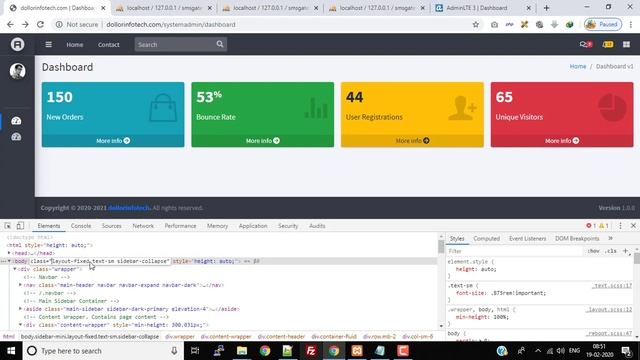
Task: Click the search magnifier icon
Action: pos(220,44)
